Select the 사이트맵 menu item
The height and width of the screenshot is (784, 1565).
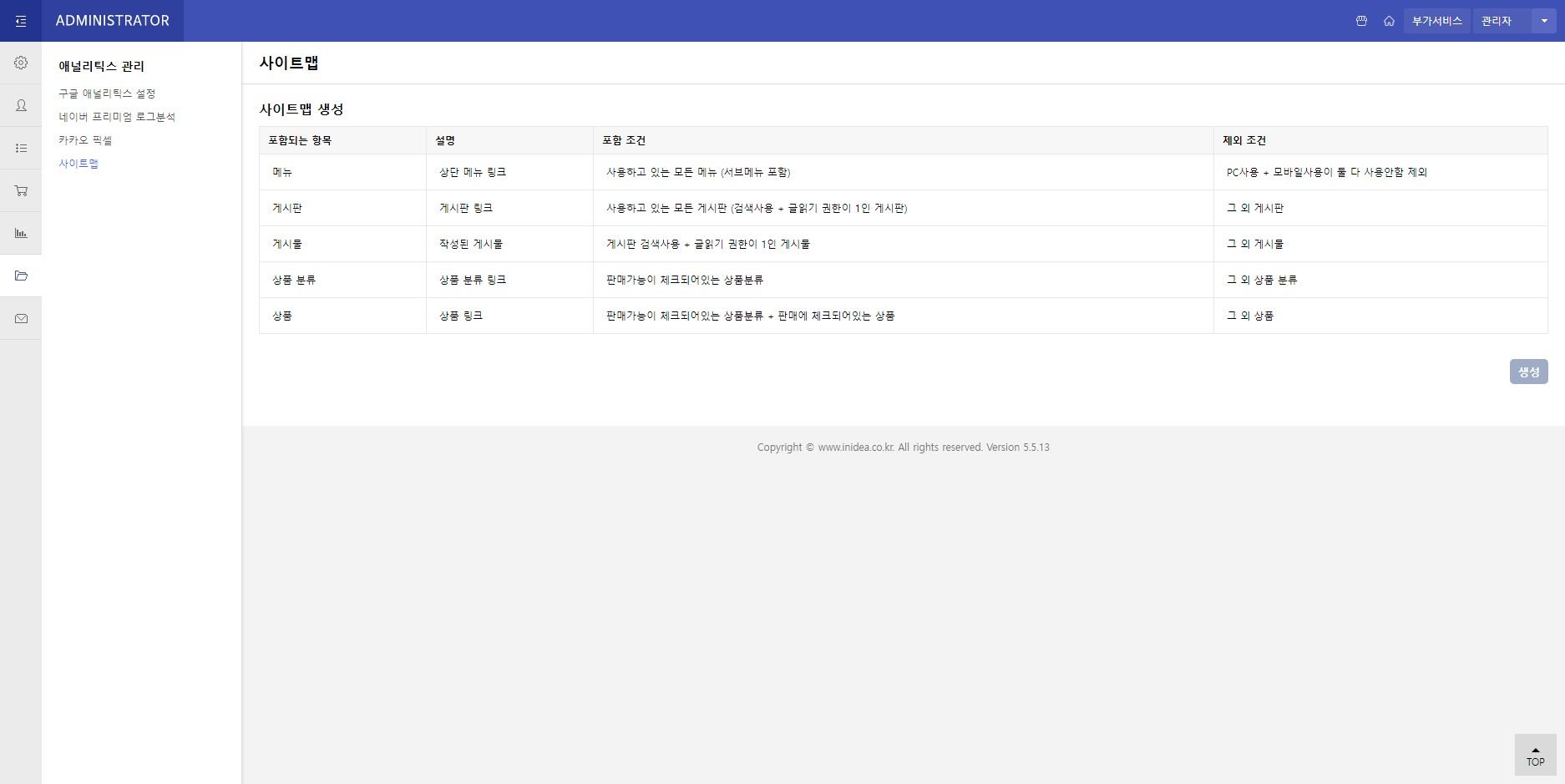click(x=79, y=164)
